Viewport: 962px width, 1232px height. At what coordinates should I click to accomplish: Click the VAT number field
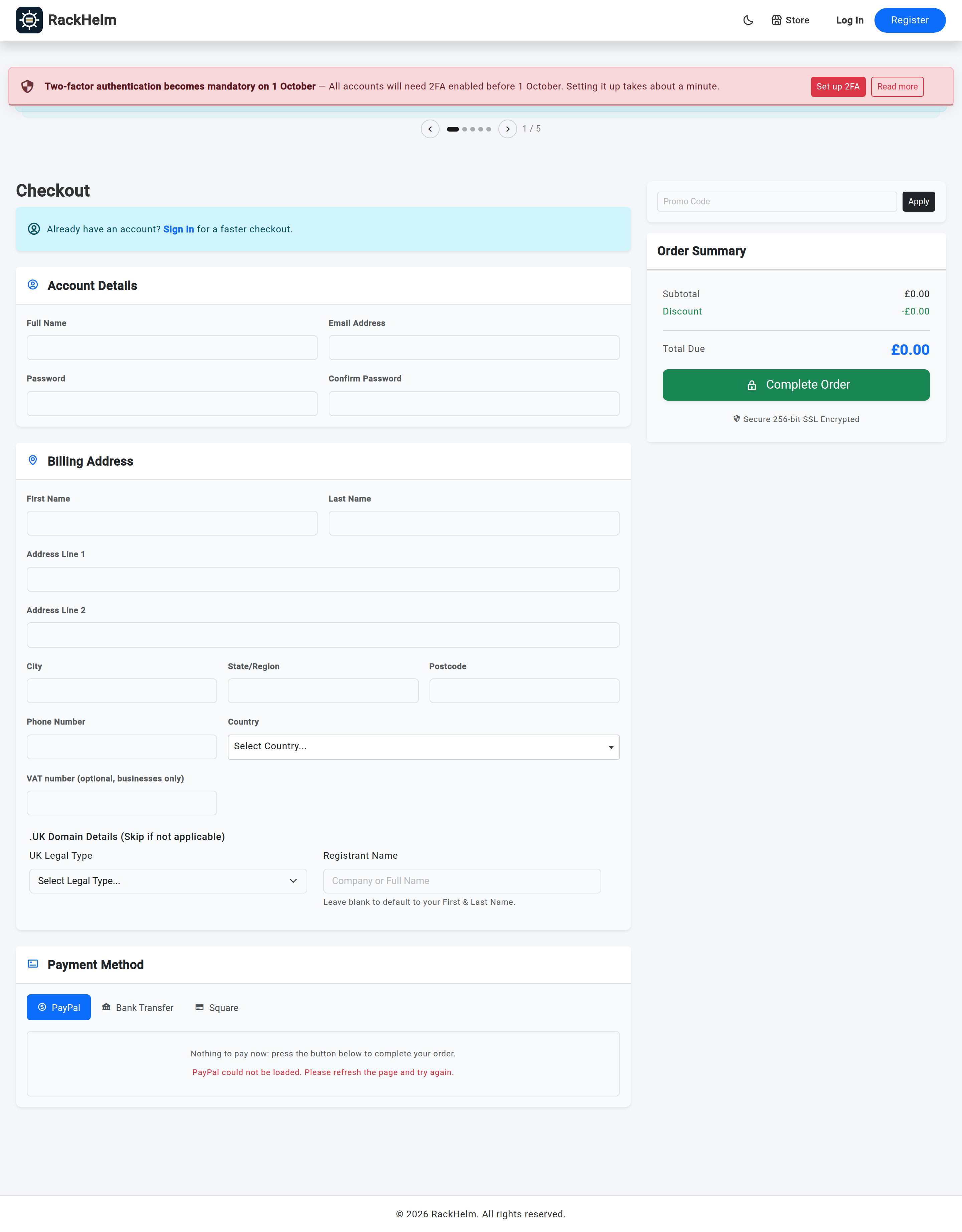coord(121,803)
